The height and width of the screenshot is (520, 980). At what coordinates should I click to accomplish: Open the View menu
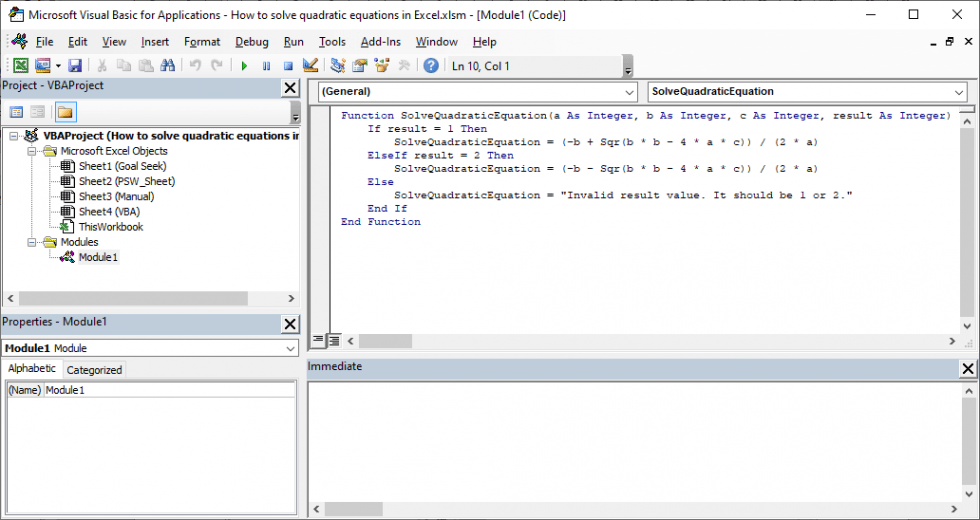[114, 42]
